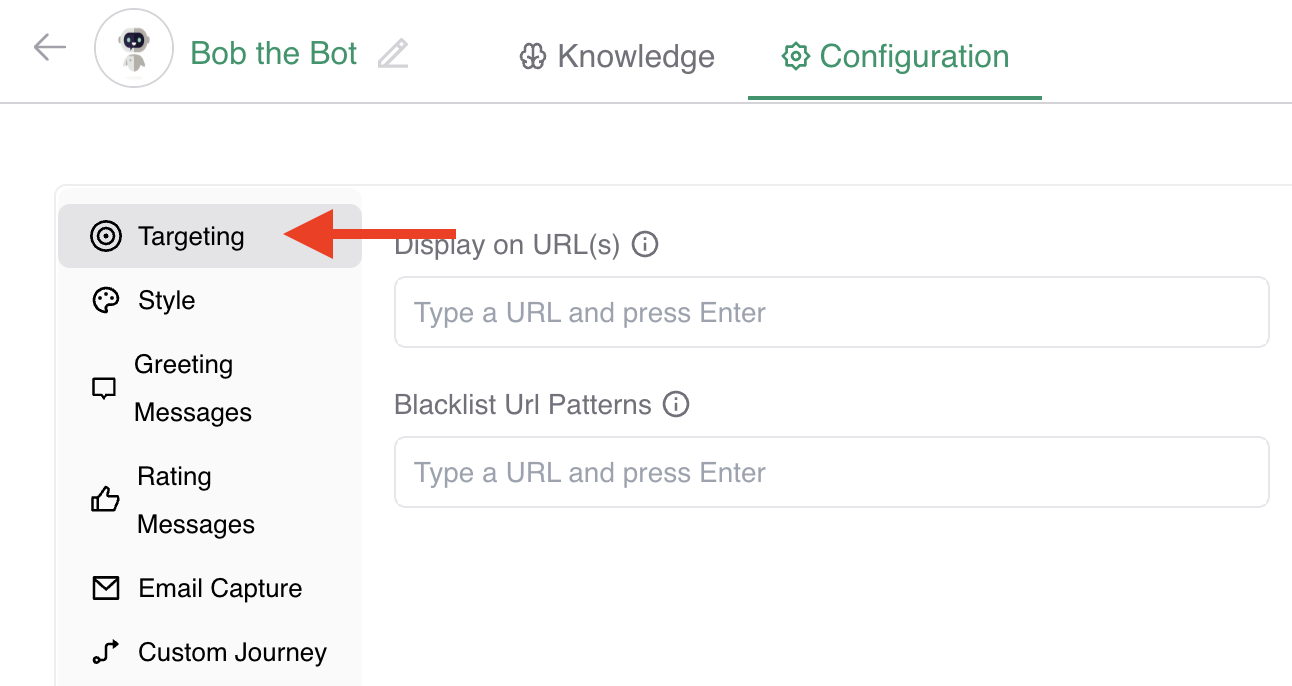Click the back arrow icon
Screen dimensions: 1292x686
click(49, 47)
